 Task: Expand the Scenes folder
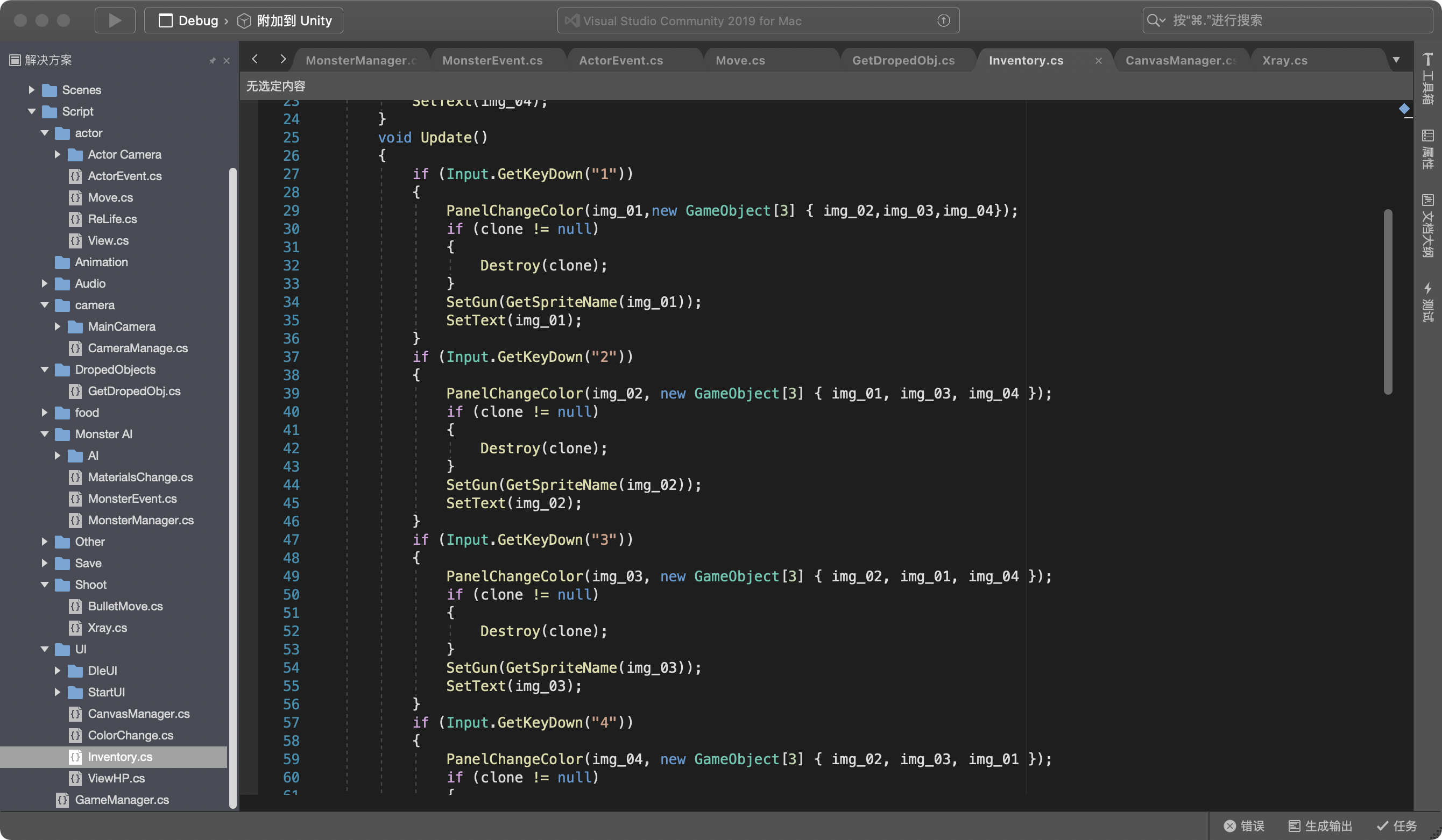[x=31, y=90]
